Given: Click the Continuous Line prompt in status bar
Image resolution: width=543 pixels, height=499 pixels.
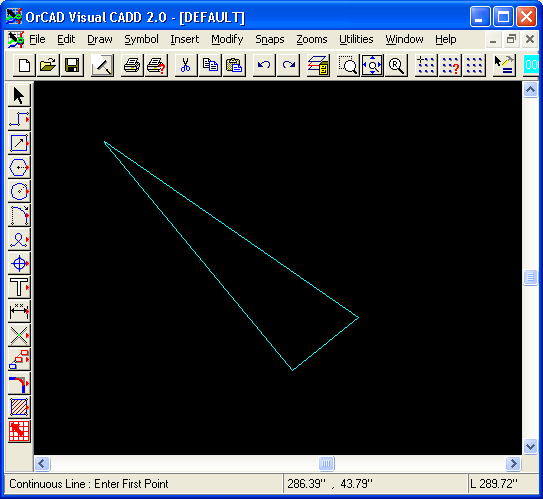Looking at the screenshot, I should click(x=89, y=483).
